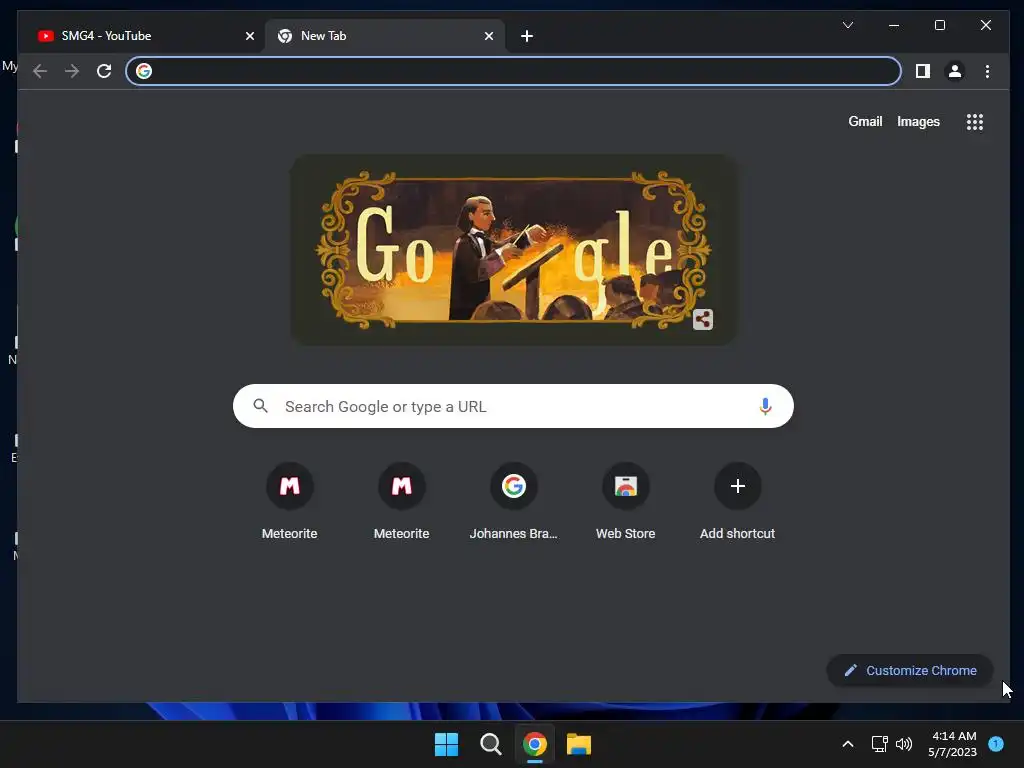The height and width of the screenshot is (768, 1024).
Task: Open the Web Store shortcut
Action: click(626, 501)
